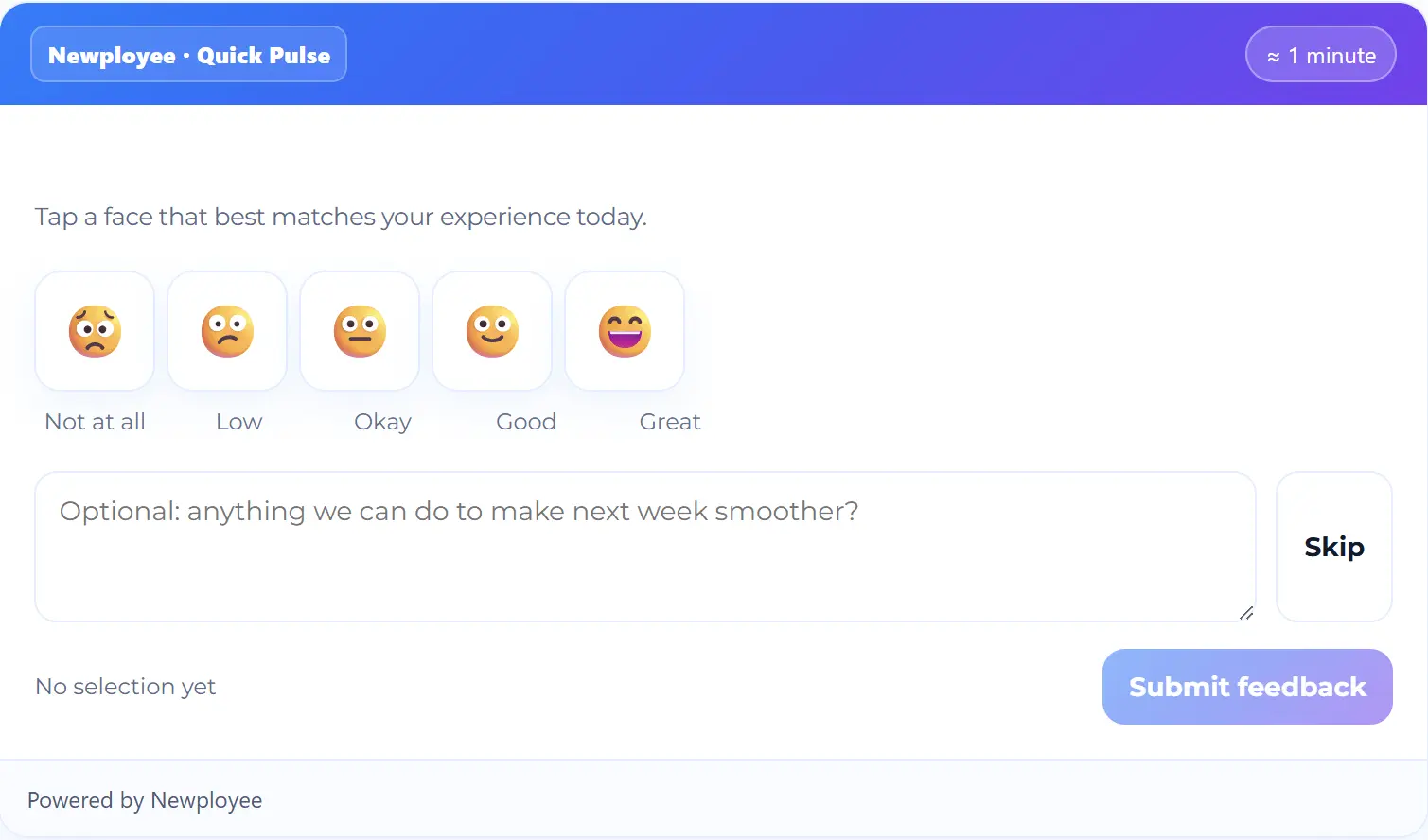Click the "Not at all" rating label
This screenshot has height=840, width=1428.
point(95,422)
